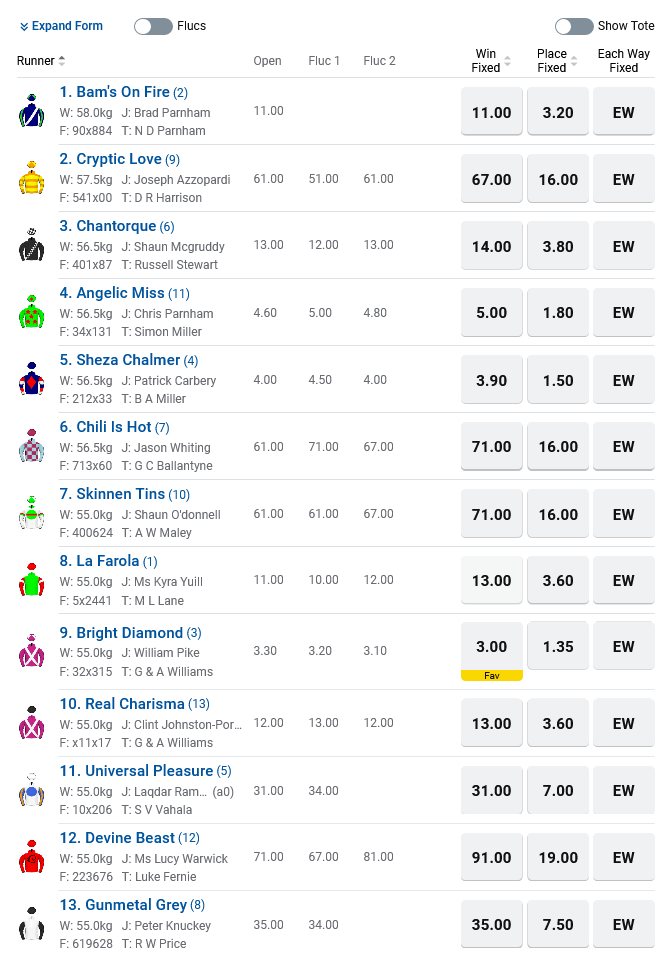Viewport: 672px width, 958px height.
Task: Click Devine Beast red silks icon
Action: 31,857
